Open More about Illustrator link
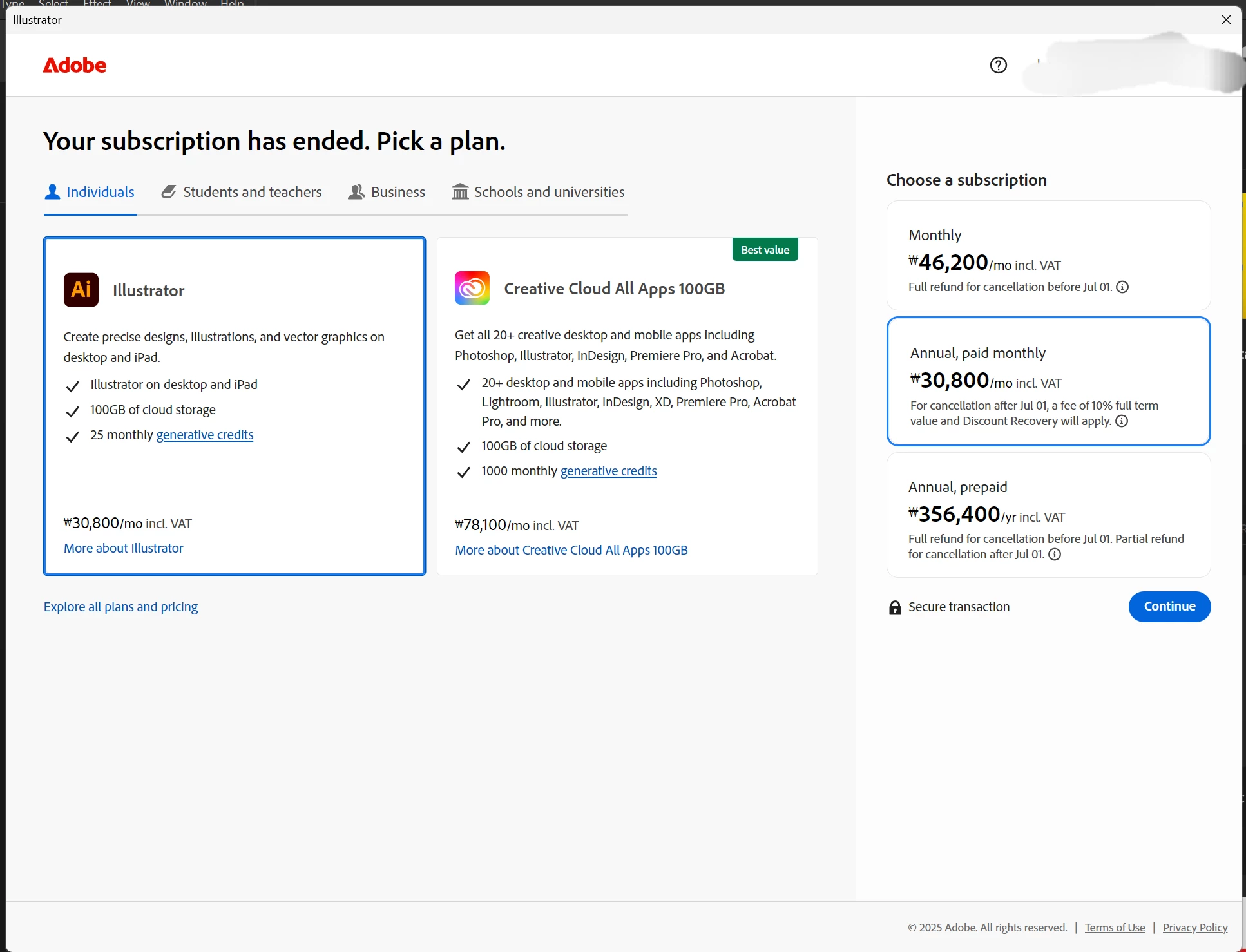Image resolution: width=1246 pixels, height=952 pixels. click(x=124, y=548)
